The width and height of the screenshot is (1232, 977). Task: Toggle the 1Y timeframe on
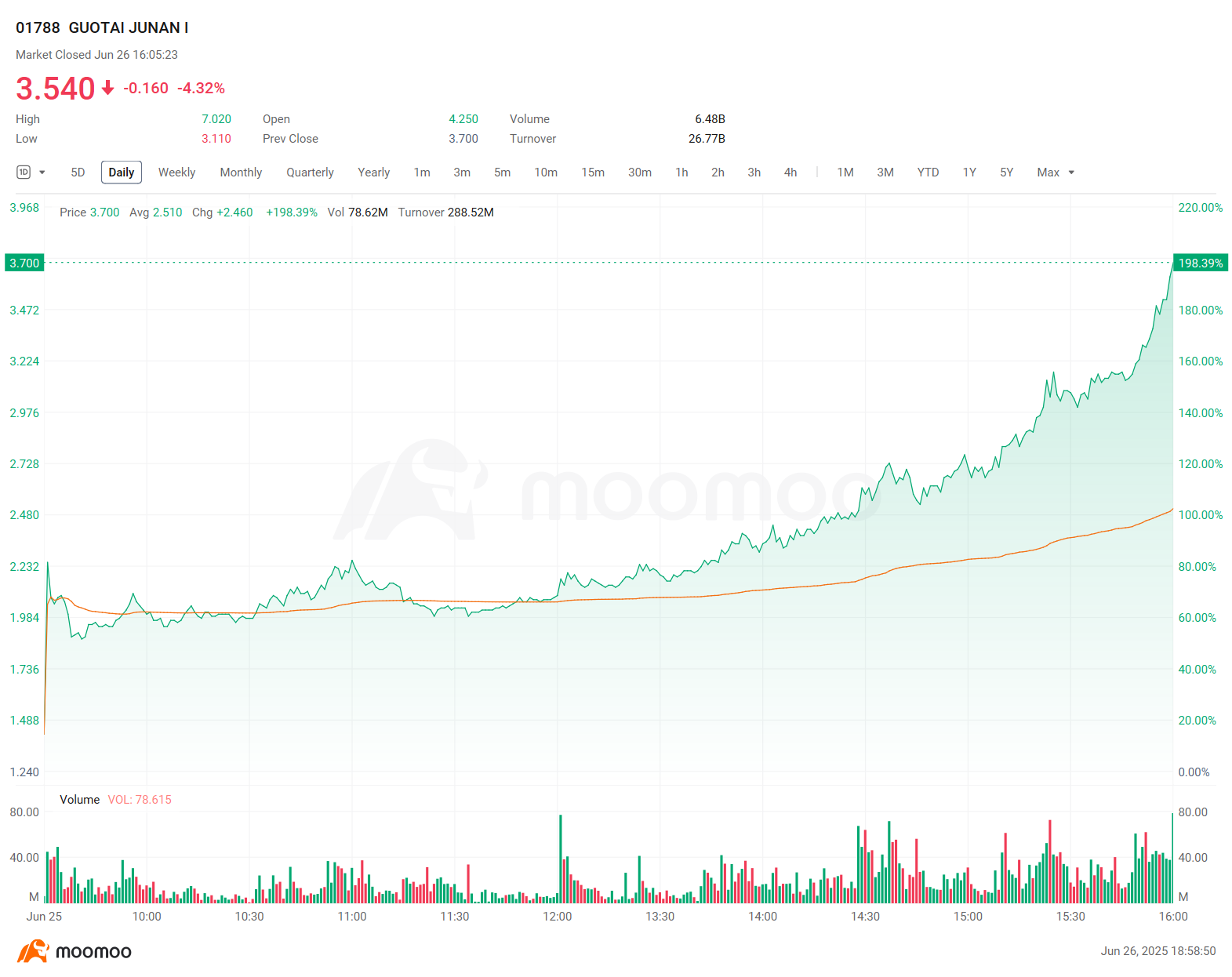tap(969, 172)
